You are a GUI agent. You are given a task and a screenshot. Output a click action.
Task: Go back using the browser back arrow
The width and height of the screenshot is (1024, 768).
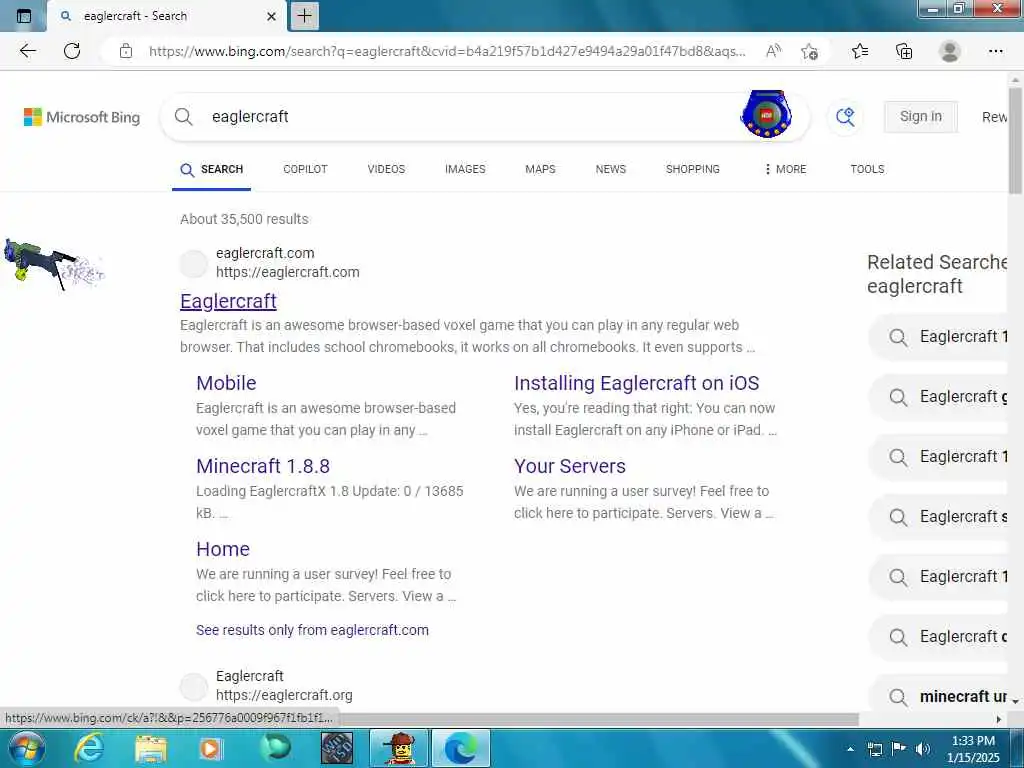pos(27,51)
